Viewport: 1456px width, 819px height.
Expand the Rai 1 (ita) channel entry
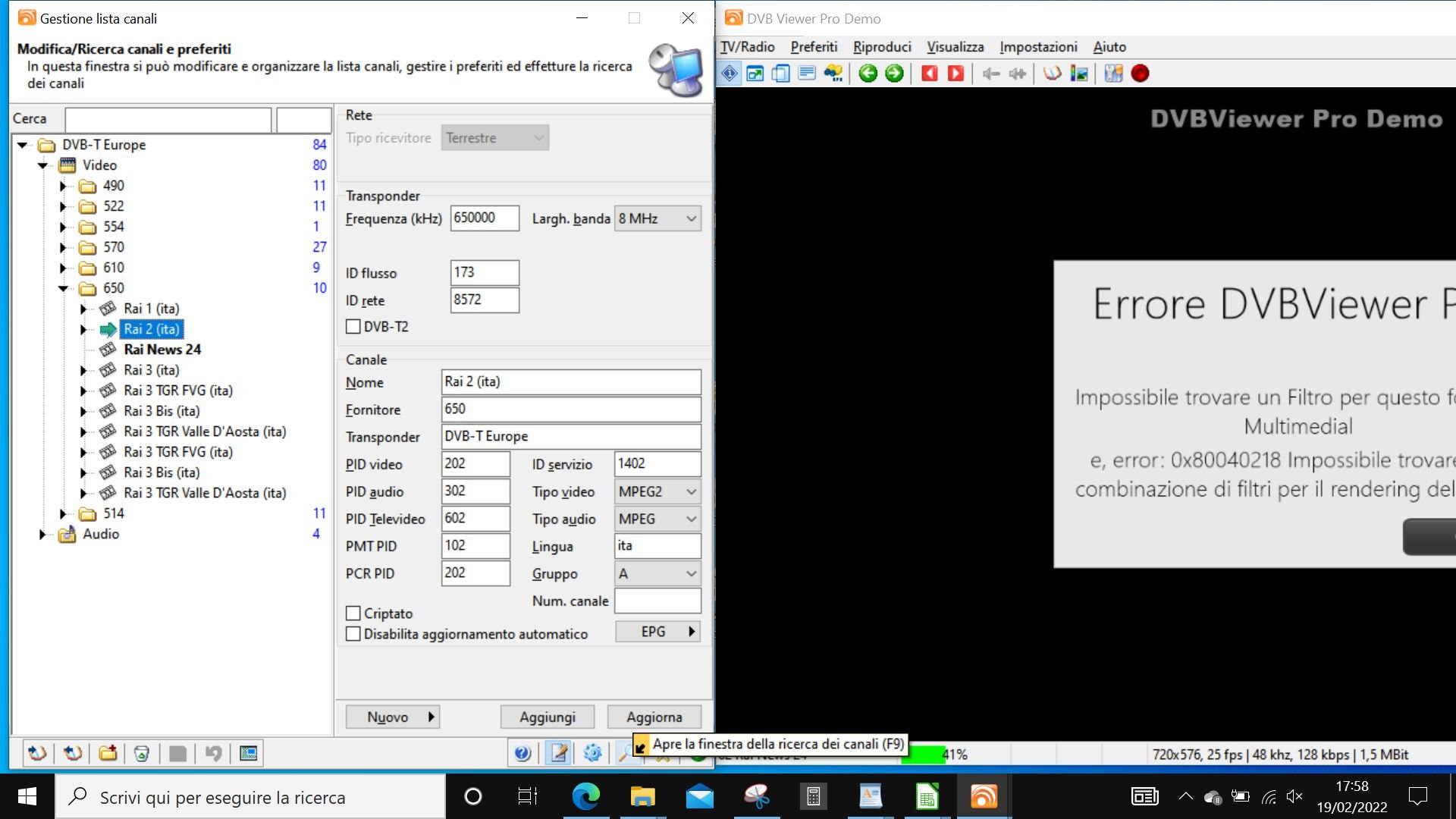pyautogui.click(x=84, y=309)
